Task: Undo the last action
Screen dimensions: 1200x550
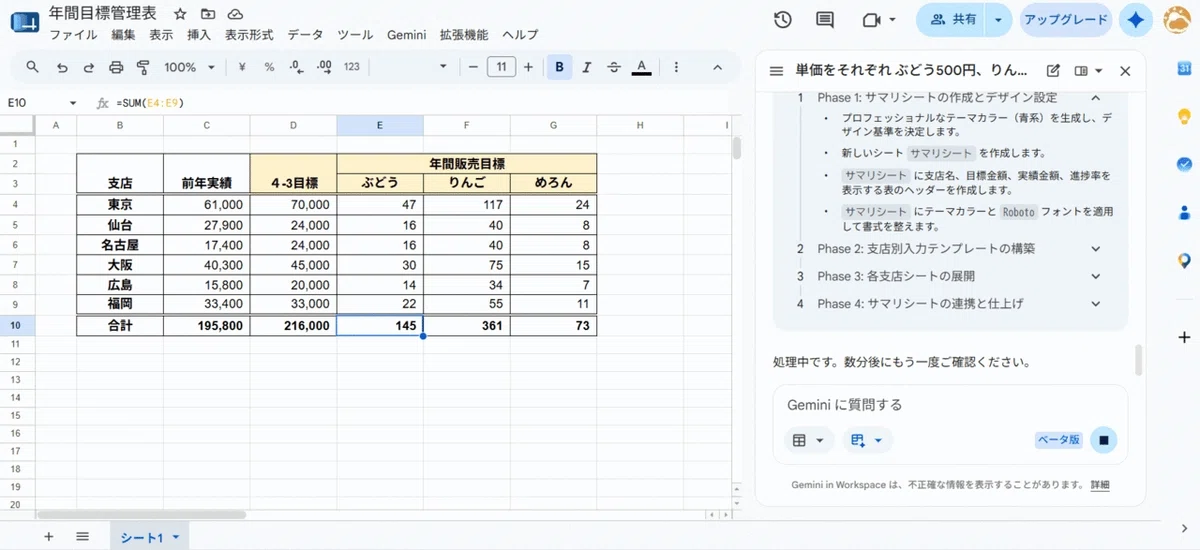Action: tap(62, 67)
